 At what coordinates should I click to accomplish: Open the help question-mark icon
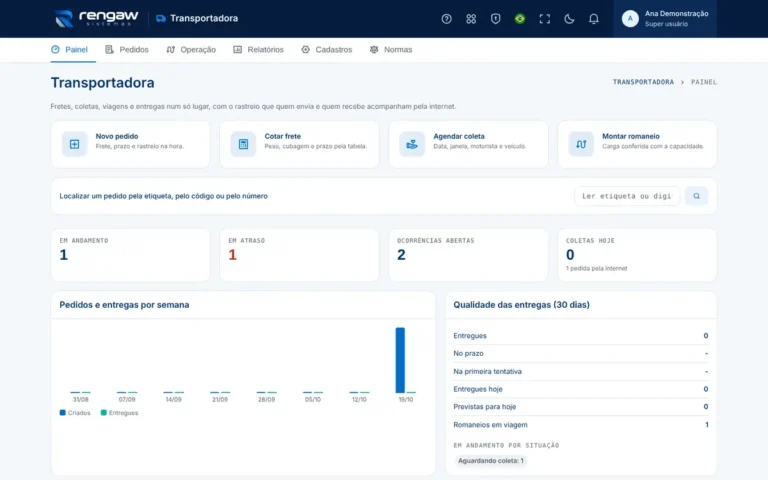coord(446,19)
